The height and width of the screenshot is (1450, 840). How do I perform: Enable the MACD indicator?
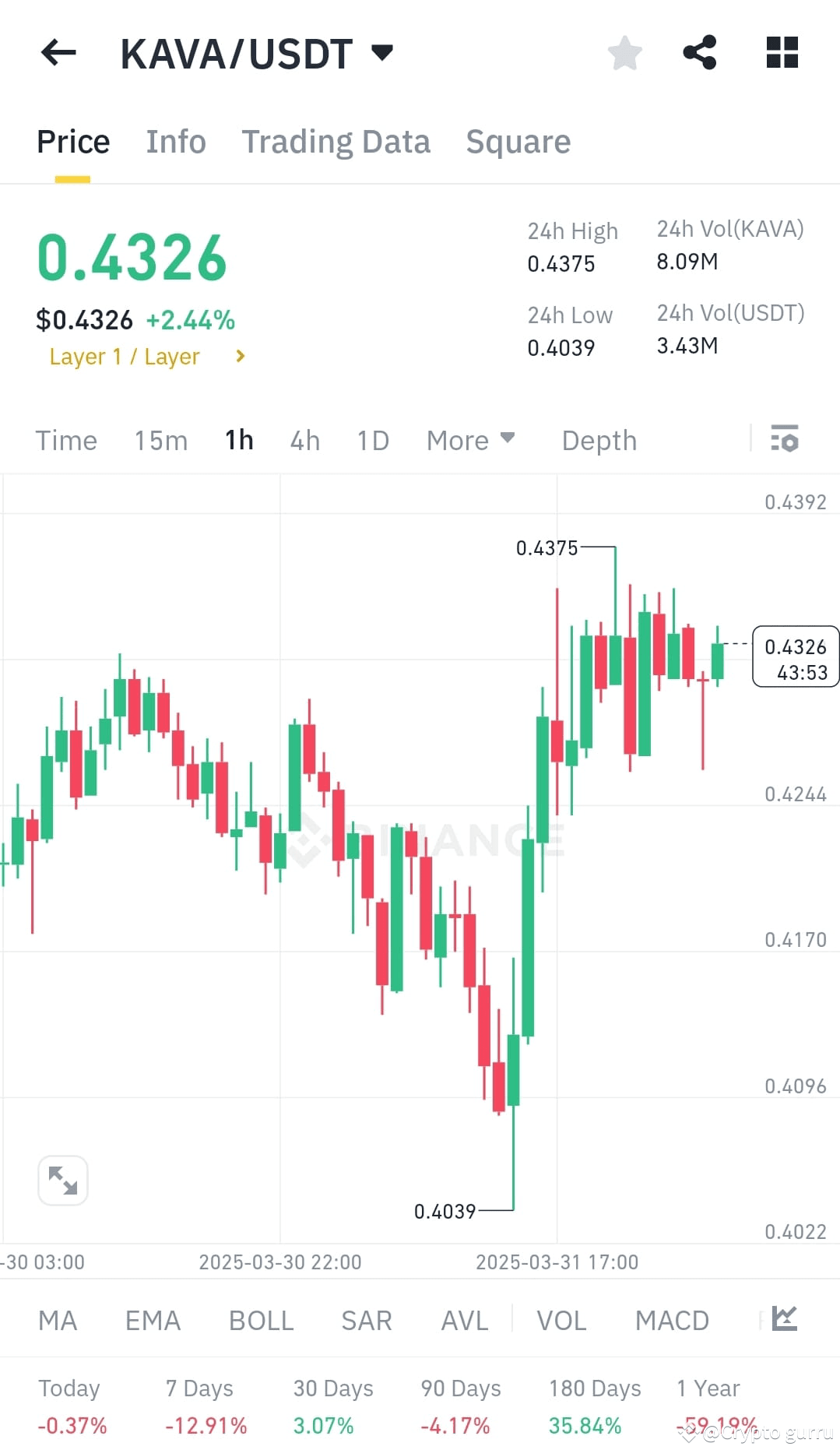point(672,1320)
